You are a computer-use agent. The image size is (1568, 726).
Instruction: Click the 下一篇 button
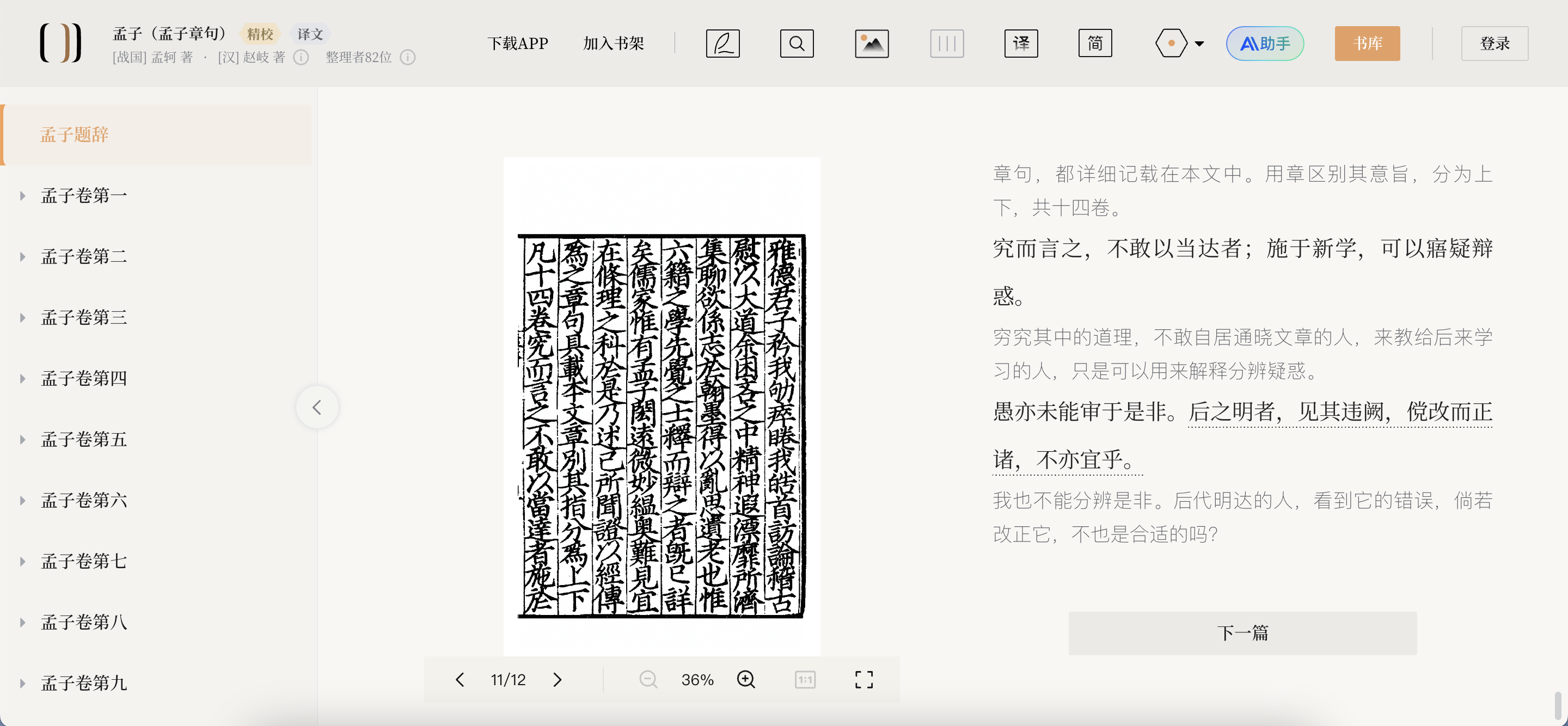tap(1242, 633)
